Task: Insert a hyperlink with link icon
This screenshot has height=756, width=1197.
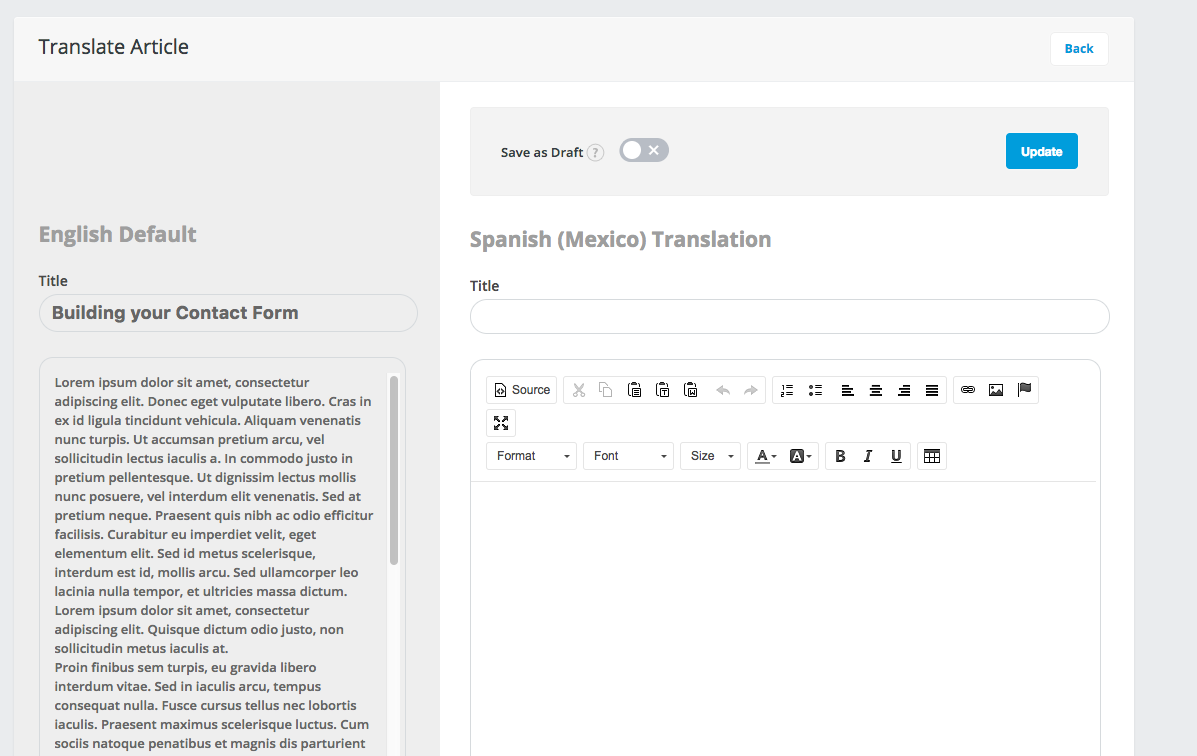Action: pyautogui.click(x=968, y=390)
